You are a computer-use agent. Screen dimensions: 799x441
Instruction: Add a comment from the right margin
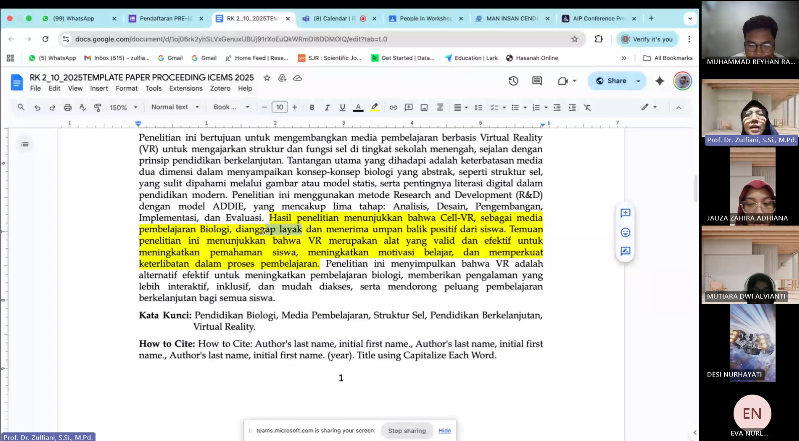626,213
